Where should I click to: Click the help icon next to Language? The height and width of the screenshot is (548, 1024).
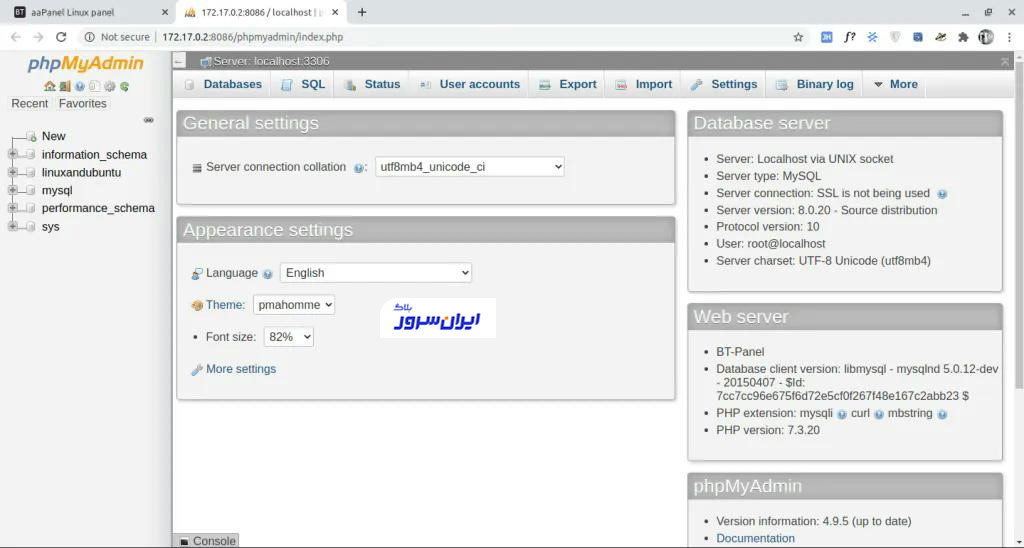point(267,274)
